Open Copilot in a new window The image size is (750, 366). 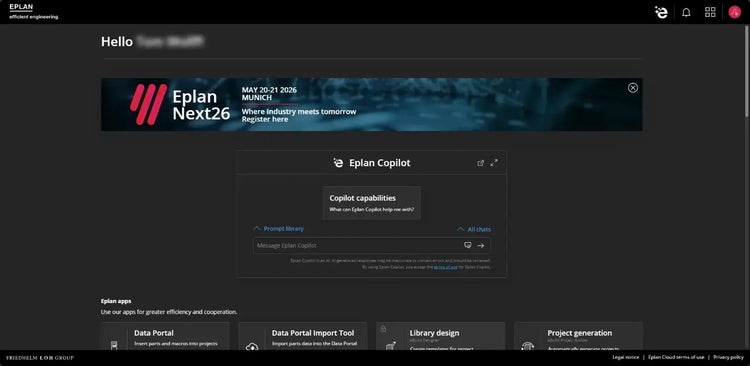[x=480, y=163]
